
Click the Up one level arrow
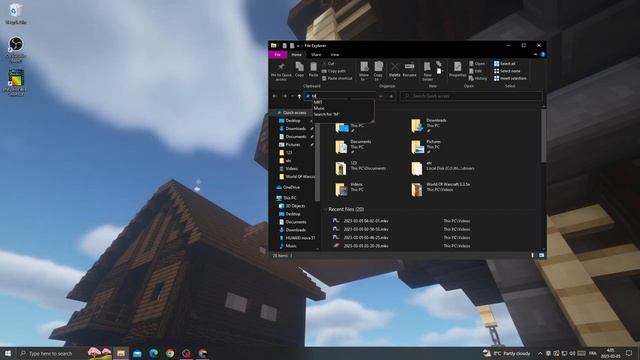299,96
